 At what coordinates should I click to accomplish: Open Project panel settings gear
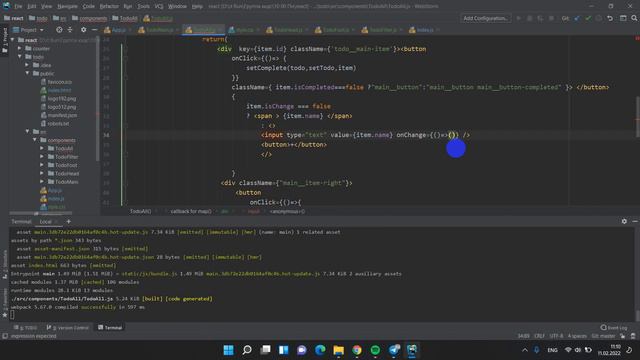(x=83, y=30)
